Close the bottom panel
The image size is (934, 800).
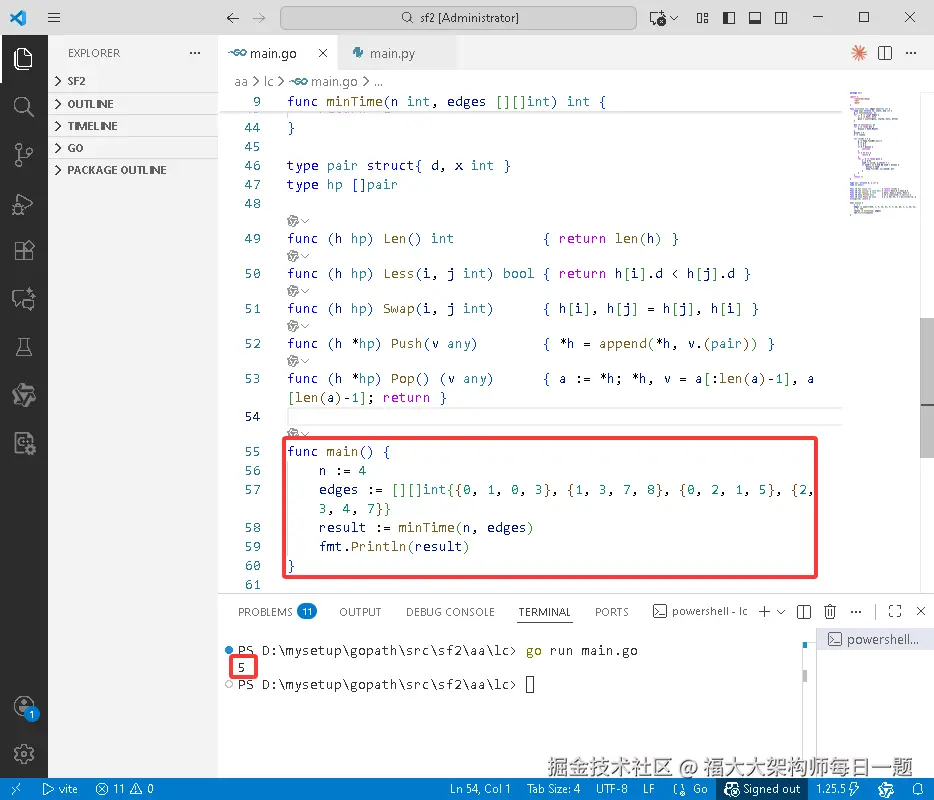(921, 611)
